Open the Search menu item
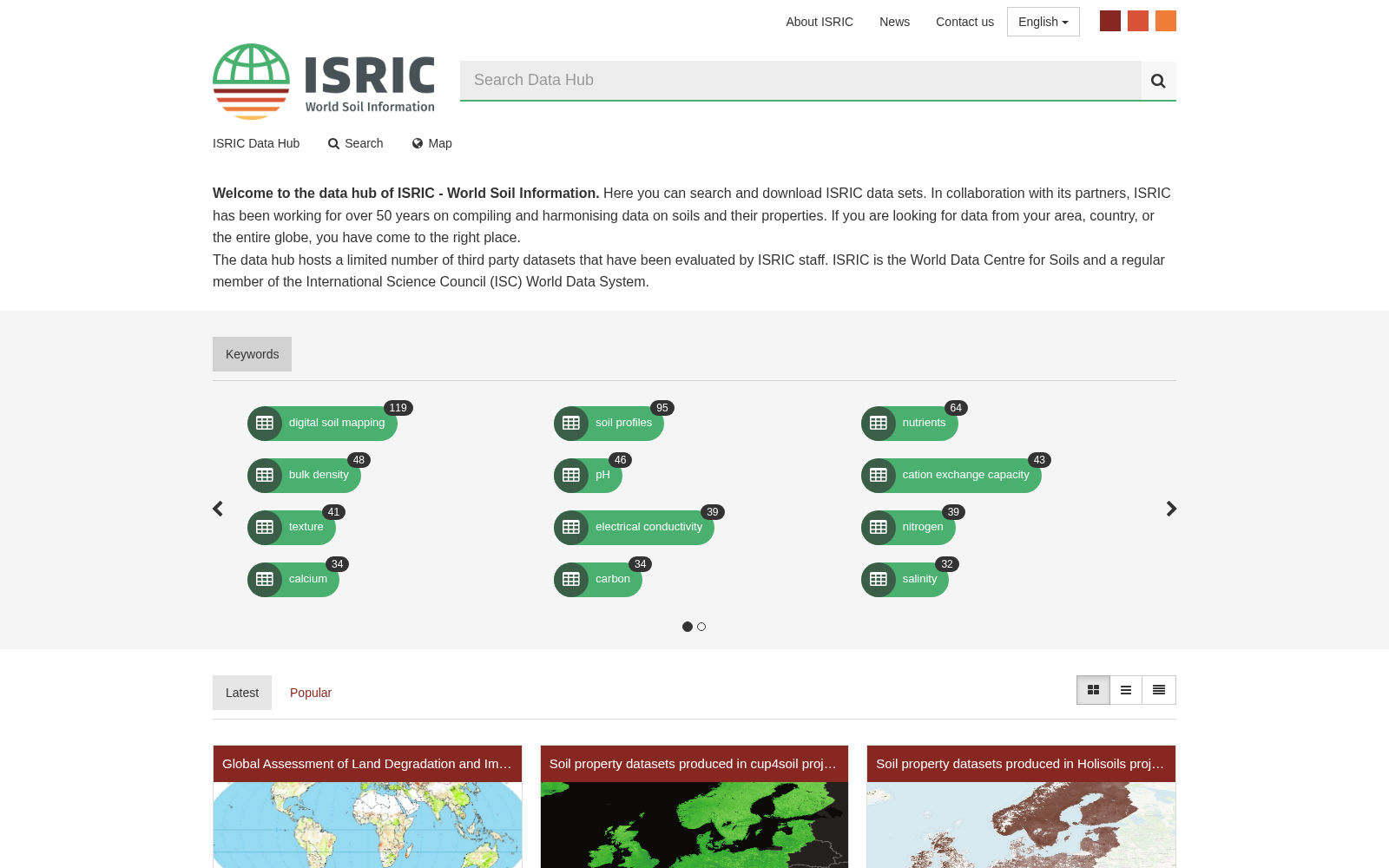 point(355,143)
